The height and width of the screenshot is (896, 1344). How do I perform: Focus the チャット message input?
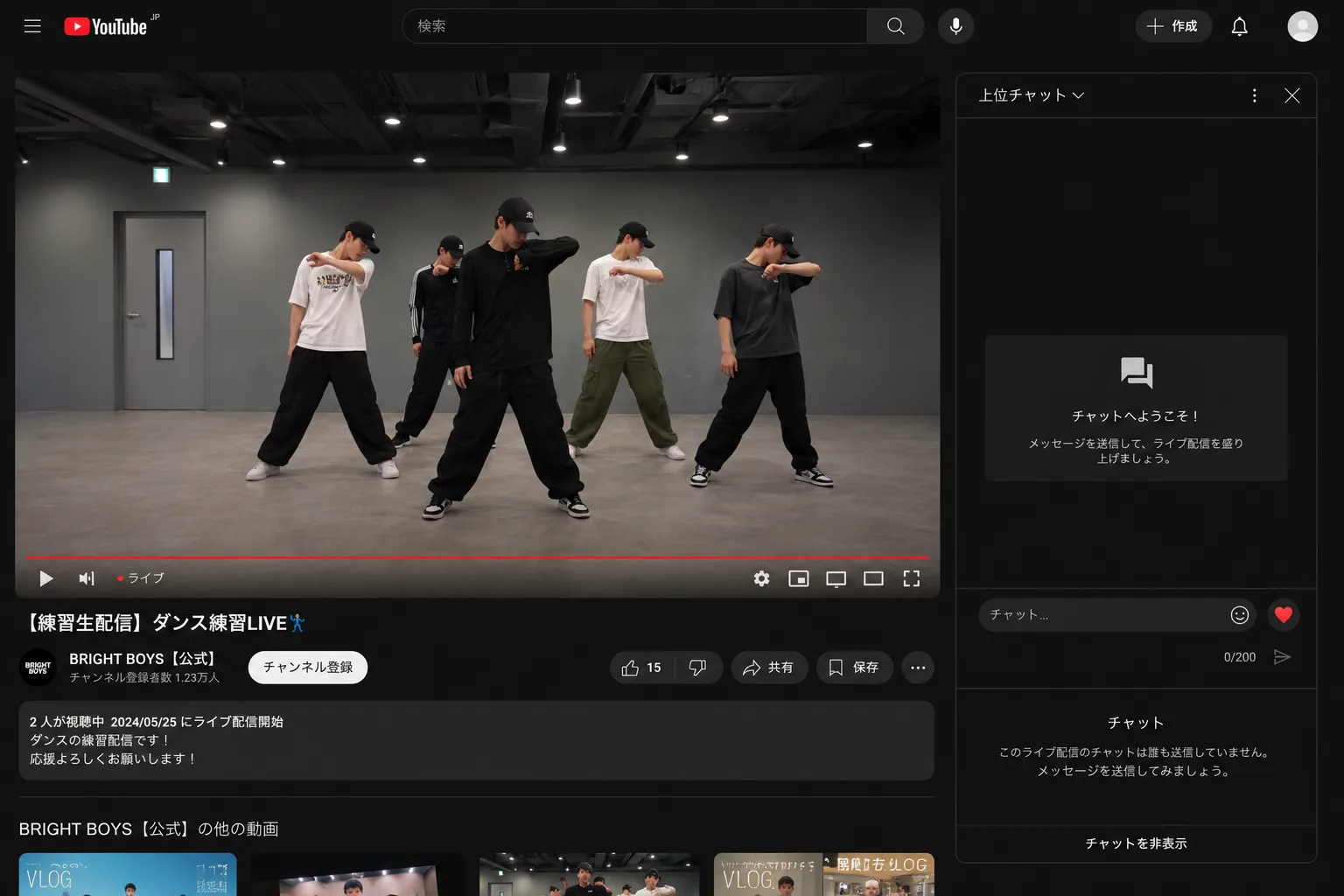click(x=1105, y=615)
